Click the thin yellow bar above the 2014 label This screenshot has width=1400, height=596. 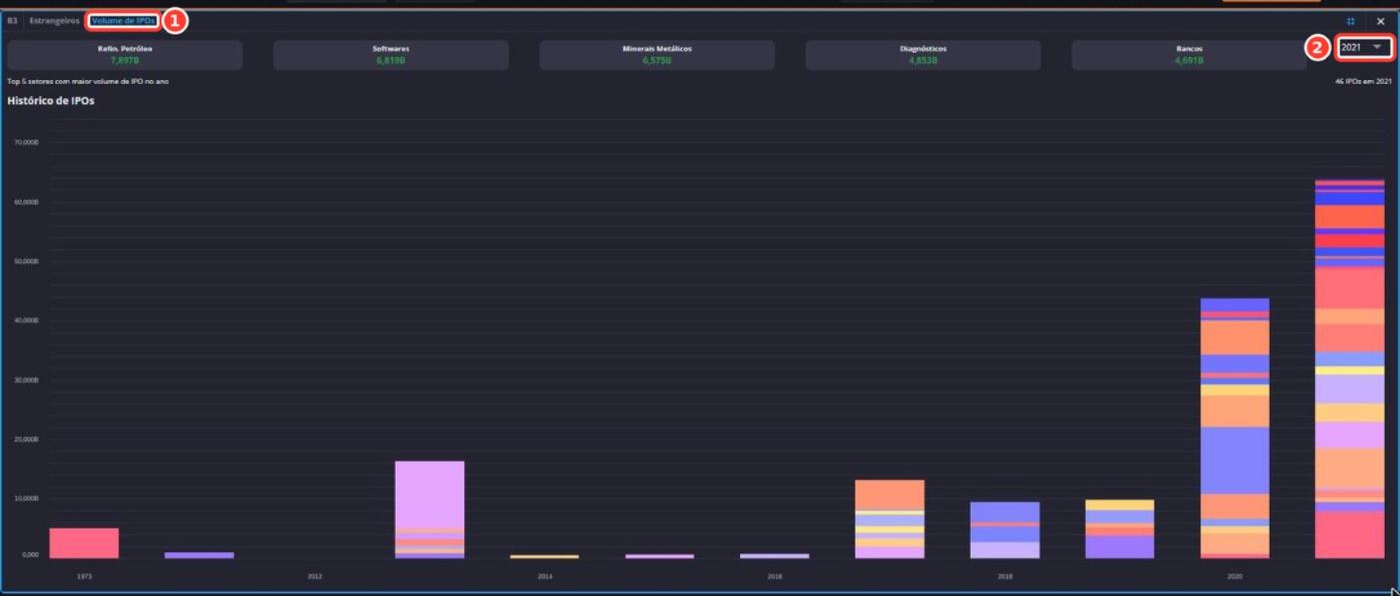click(544, 556)
